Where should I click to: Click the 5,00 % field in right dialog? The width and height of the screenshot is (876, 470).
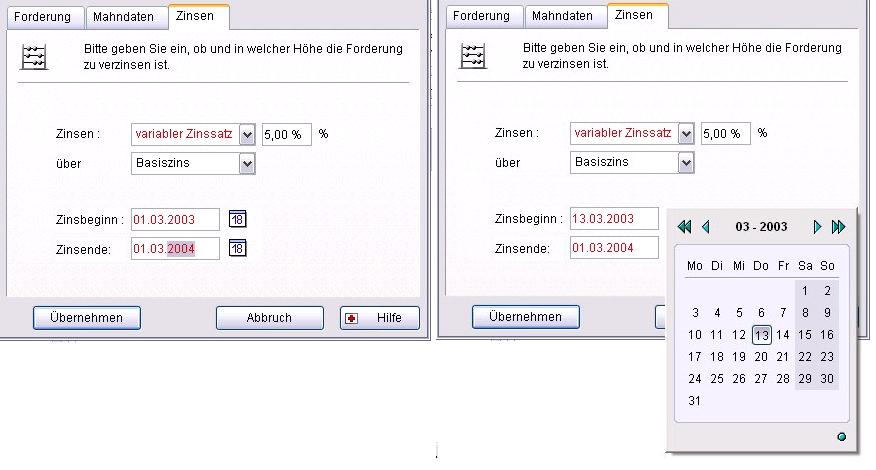point(725,134)
